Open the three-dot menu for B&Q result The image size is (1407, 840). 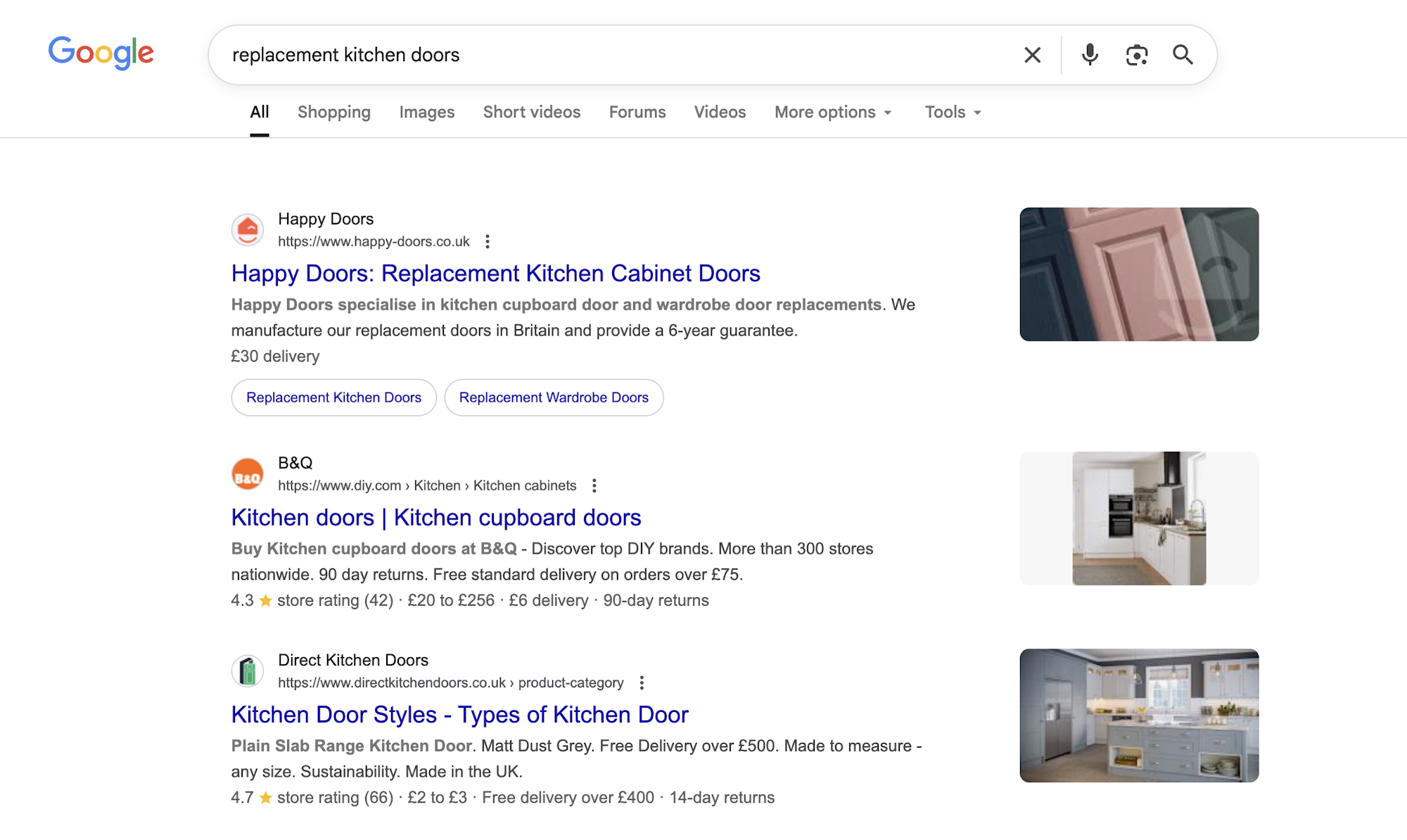click(x=594, y=486)
